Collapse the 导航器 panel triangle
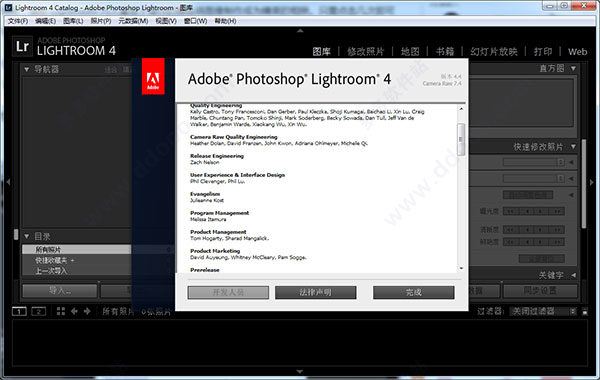 [x=26, y=69]
